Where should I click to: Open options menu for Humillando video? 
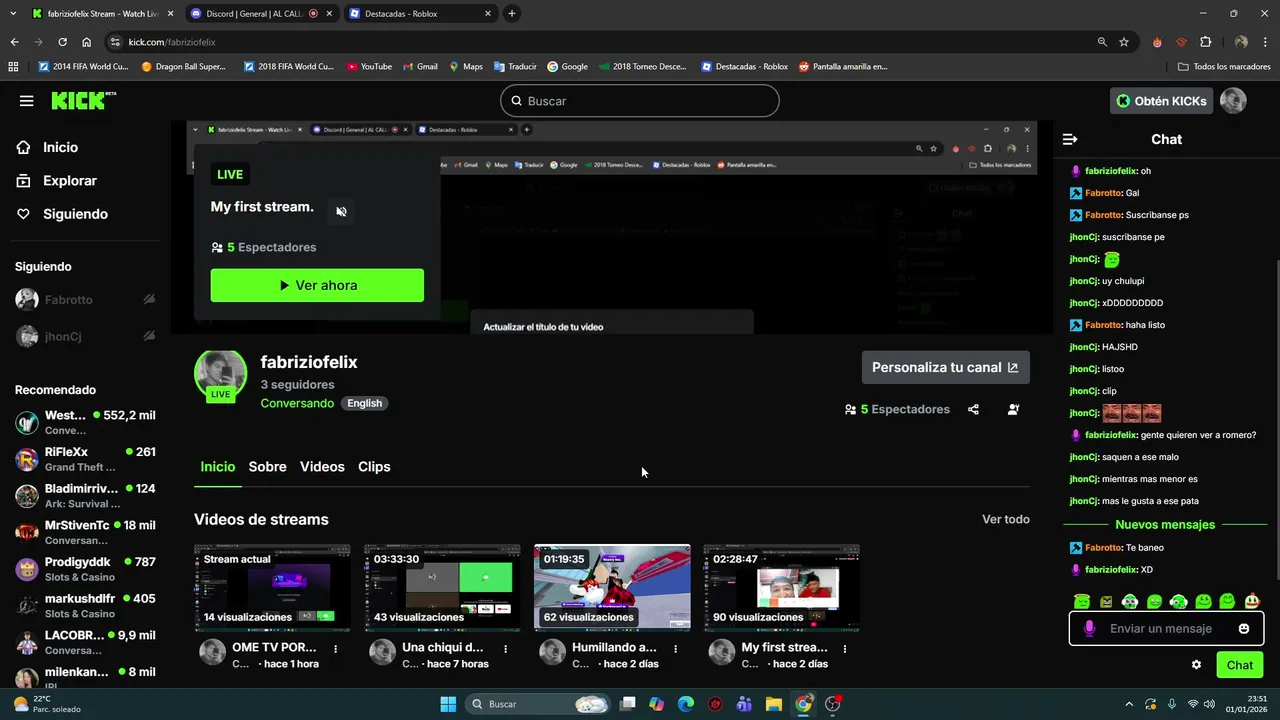point(675,649)
